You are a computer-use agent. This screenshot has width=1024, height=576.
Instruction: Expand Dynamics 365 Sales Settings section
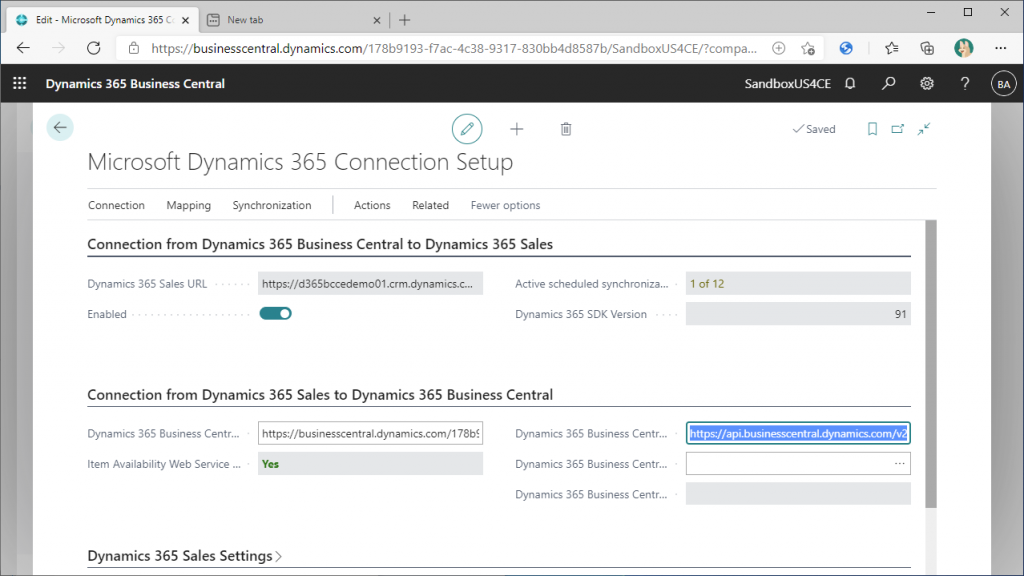pyautogui.click(x=185, y=556)
